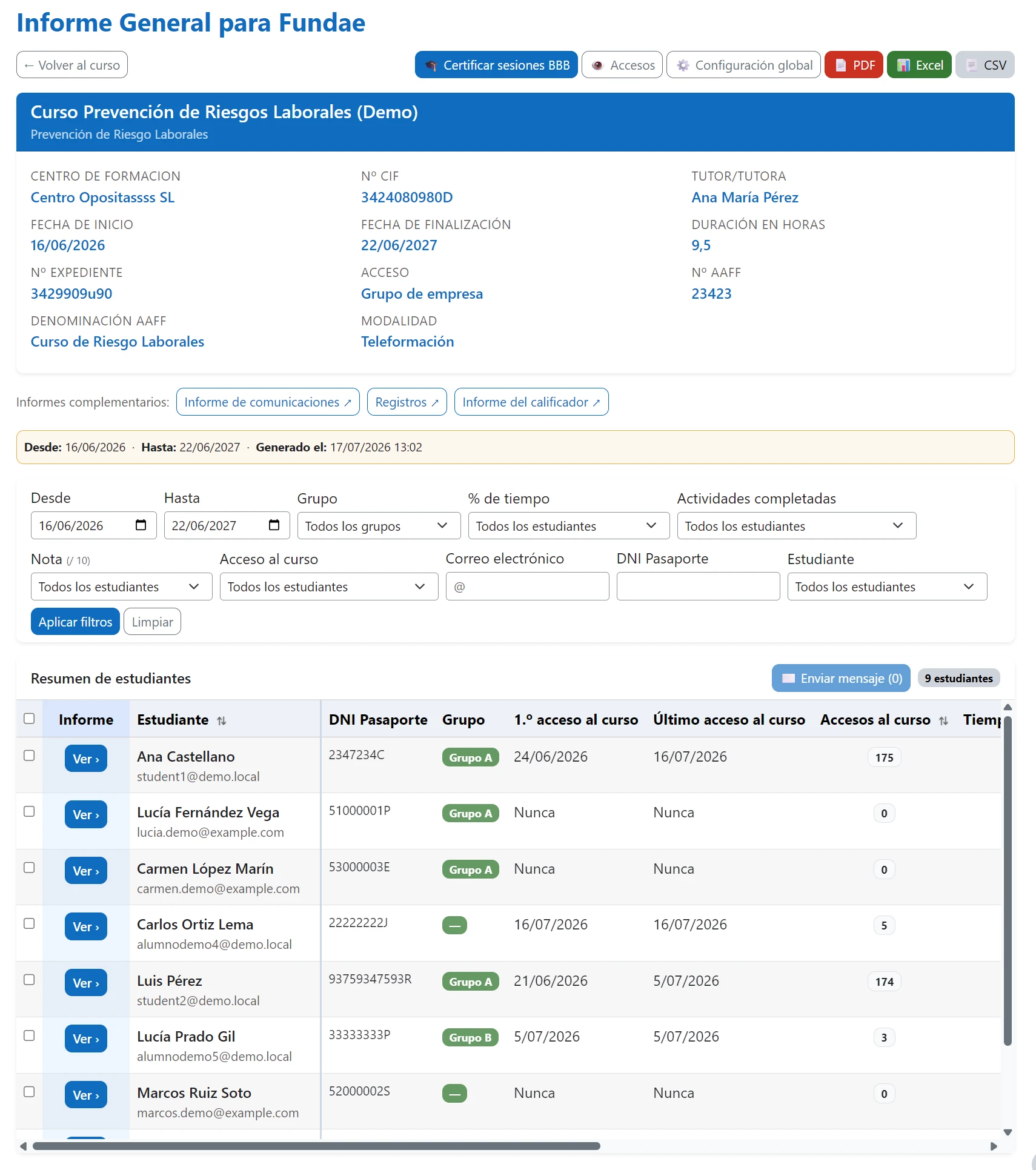The width and height of the screenshot is (1036, 1170).
Task: Expand the % de tiempo dropdown
Action: tap(568, 525)
